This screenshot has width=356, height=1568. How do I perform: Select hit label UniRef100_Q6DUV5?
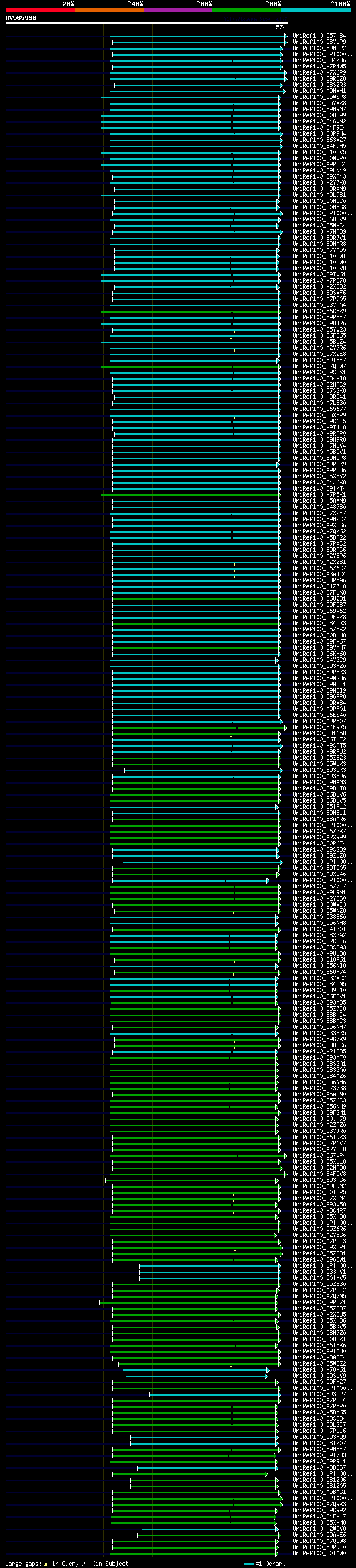point(319,800)
